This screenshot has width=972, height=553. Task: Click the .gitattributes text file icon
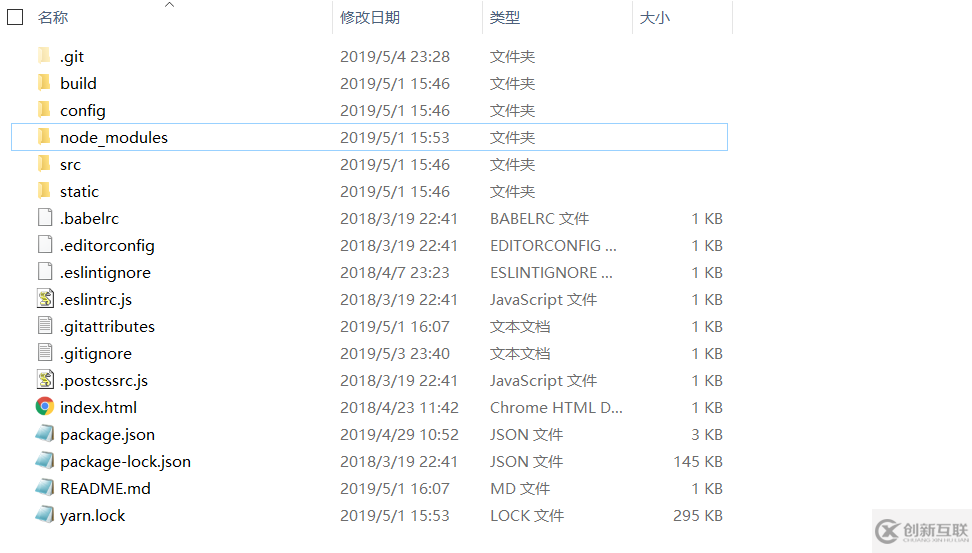coord(45,325)
